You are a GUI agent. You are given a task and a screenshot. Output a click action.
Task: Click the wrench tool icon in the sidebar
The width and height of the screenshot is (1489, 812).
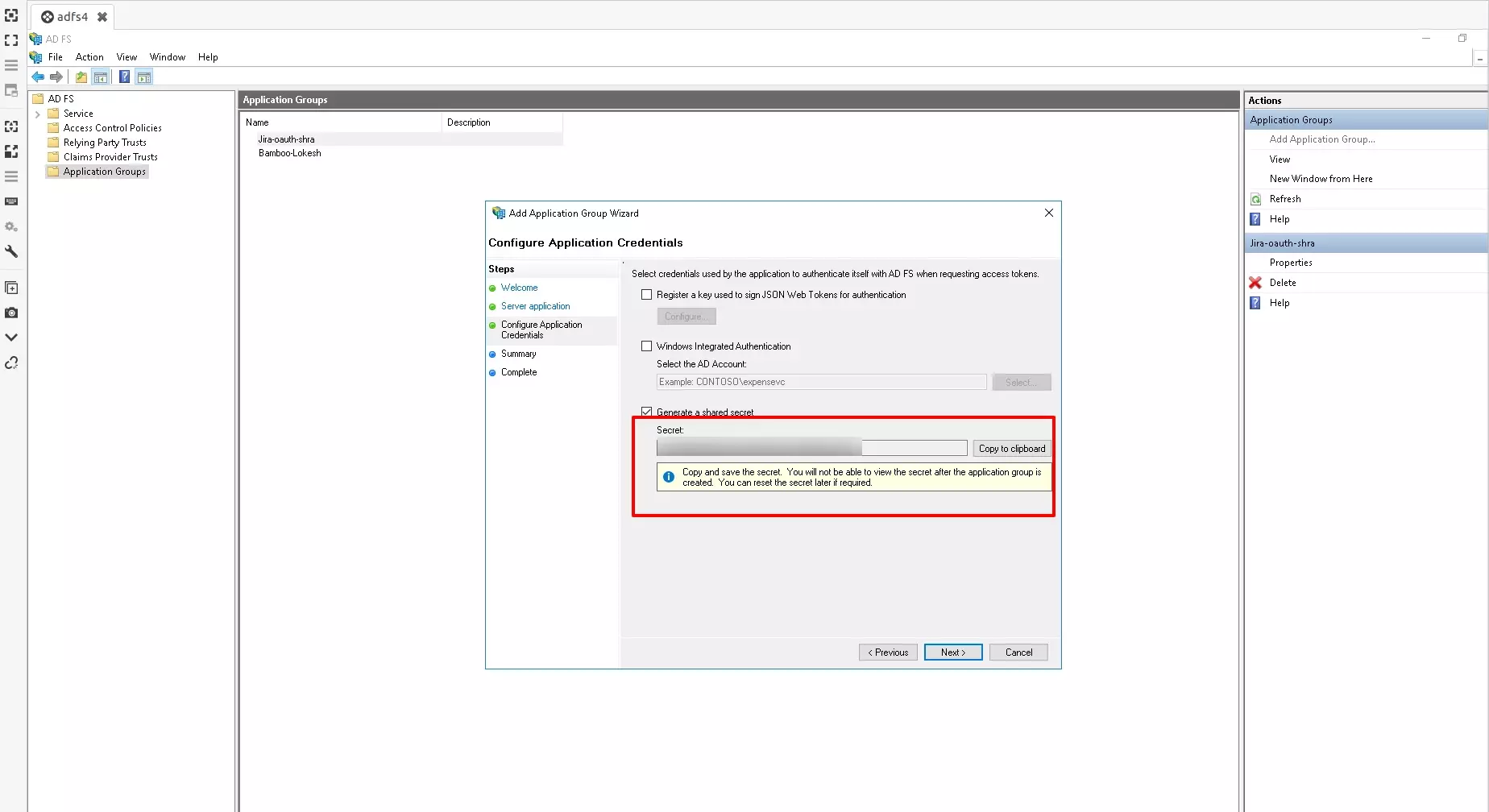coord(11,251)
